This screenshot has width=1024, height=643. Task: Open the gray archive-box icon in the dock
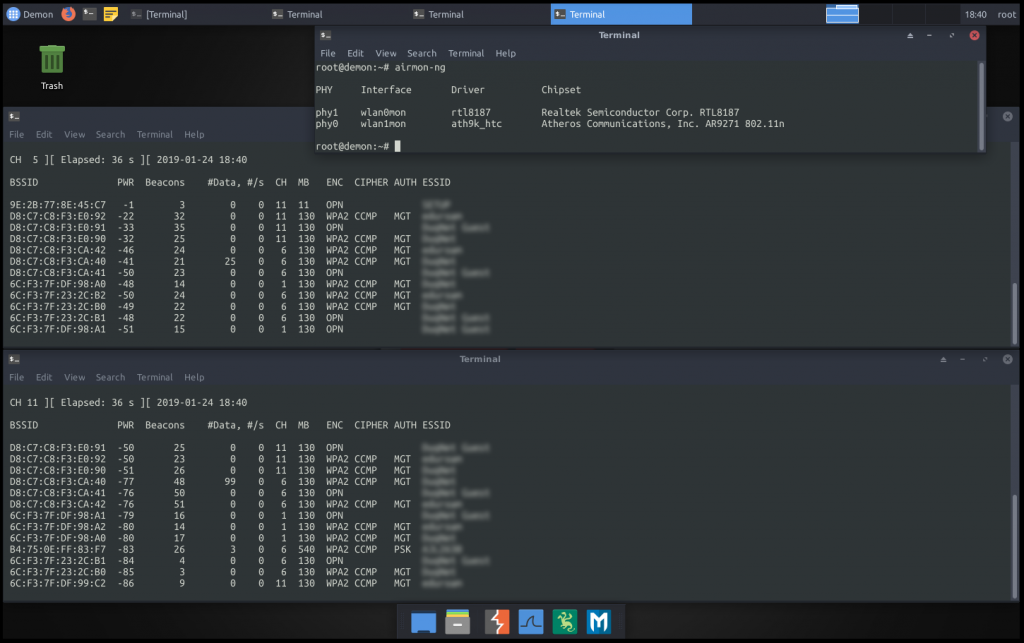tap(458, 621)
